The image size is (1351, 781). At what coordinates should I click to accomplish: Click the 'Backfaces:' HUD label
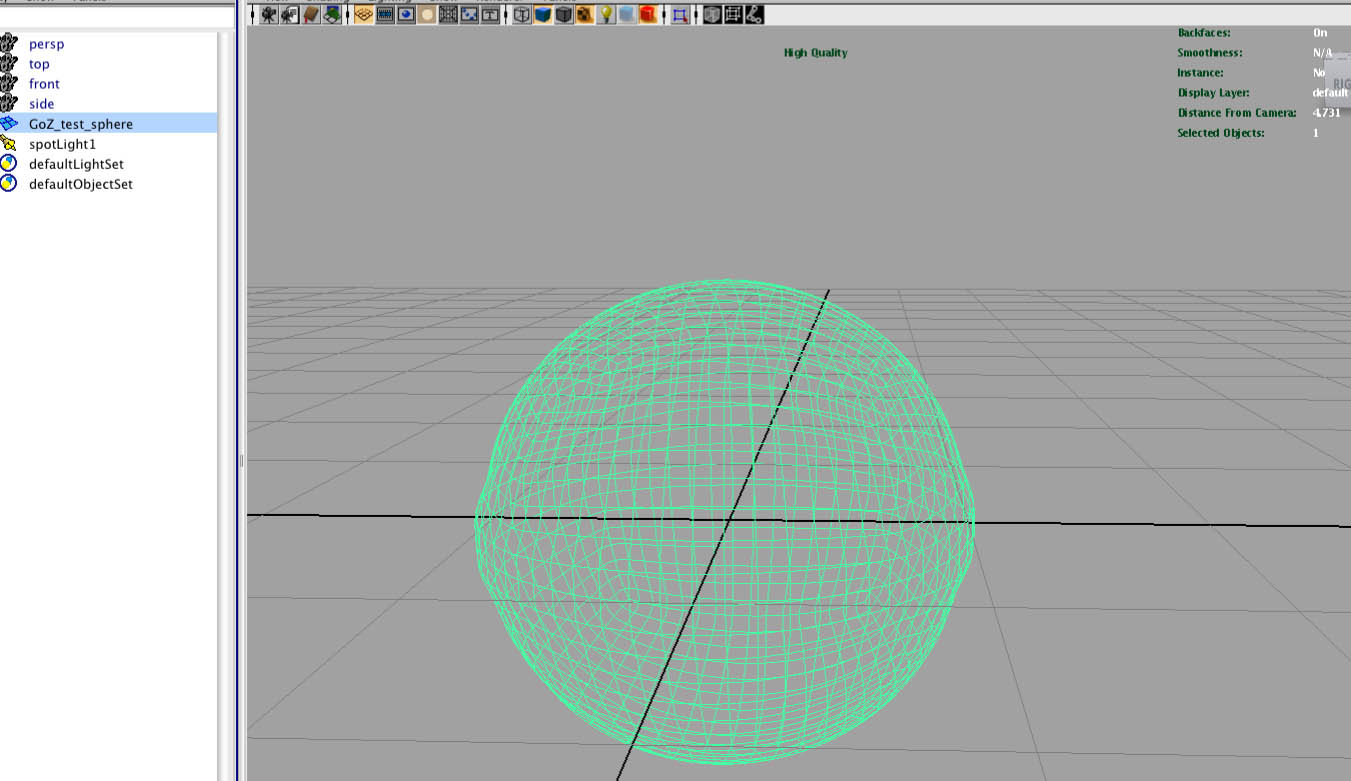[1204, 33]
